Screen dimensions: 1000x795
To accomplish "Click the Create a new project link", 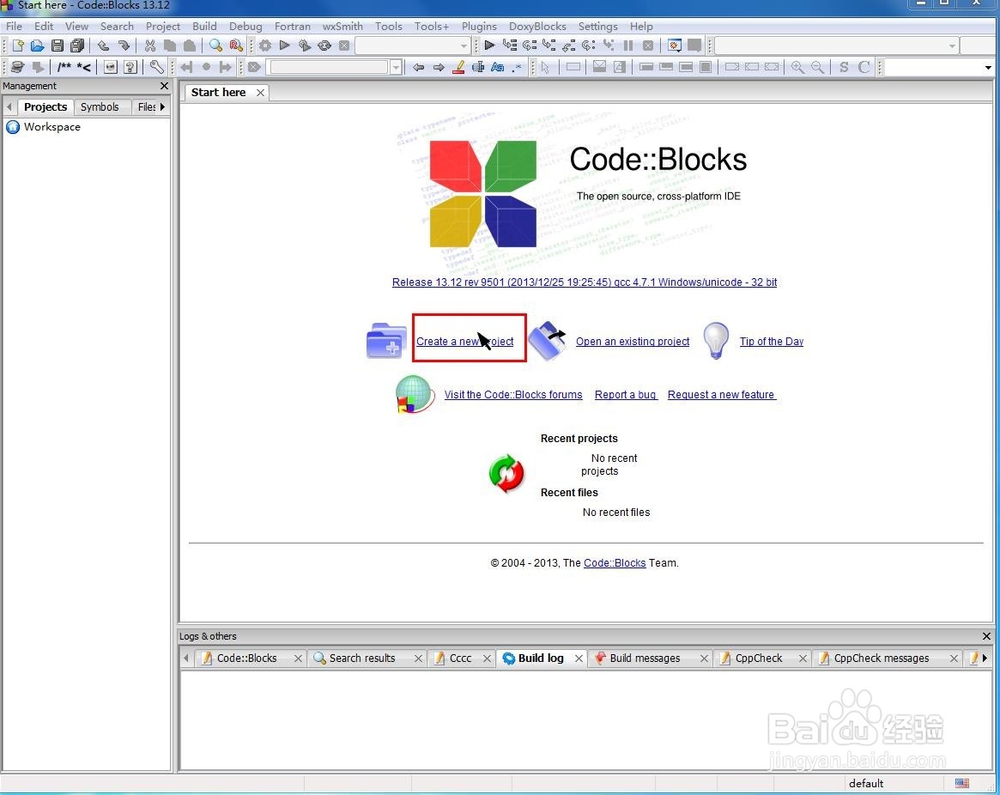I will [x=467, y=341].
